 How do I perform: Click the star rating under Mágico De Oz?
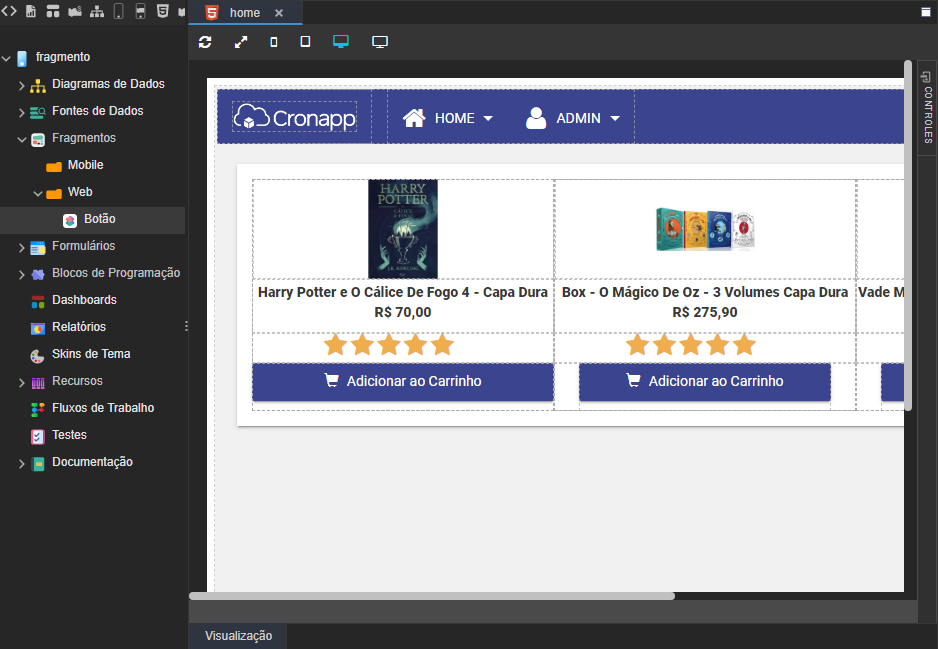tap(691, 345)
